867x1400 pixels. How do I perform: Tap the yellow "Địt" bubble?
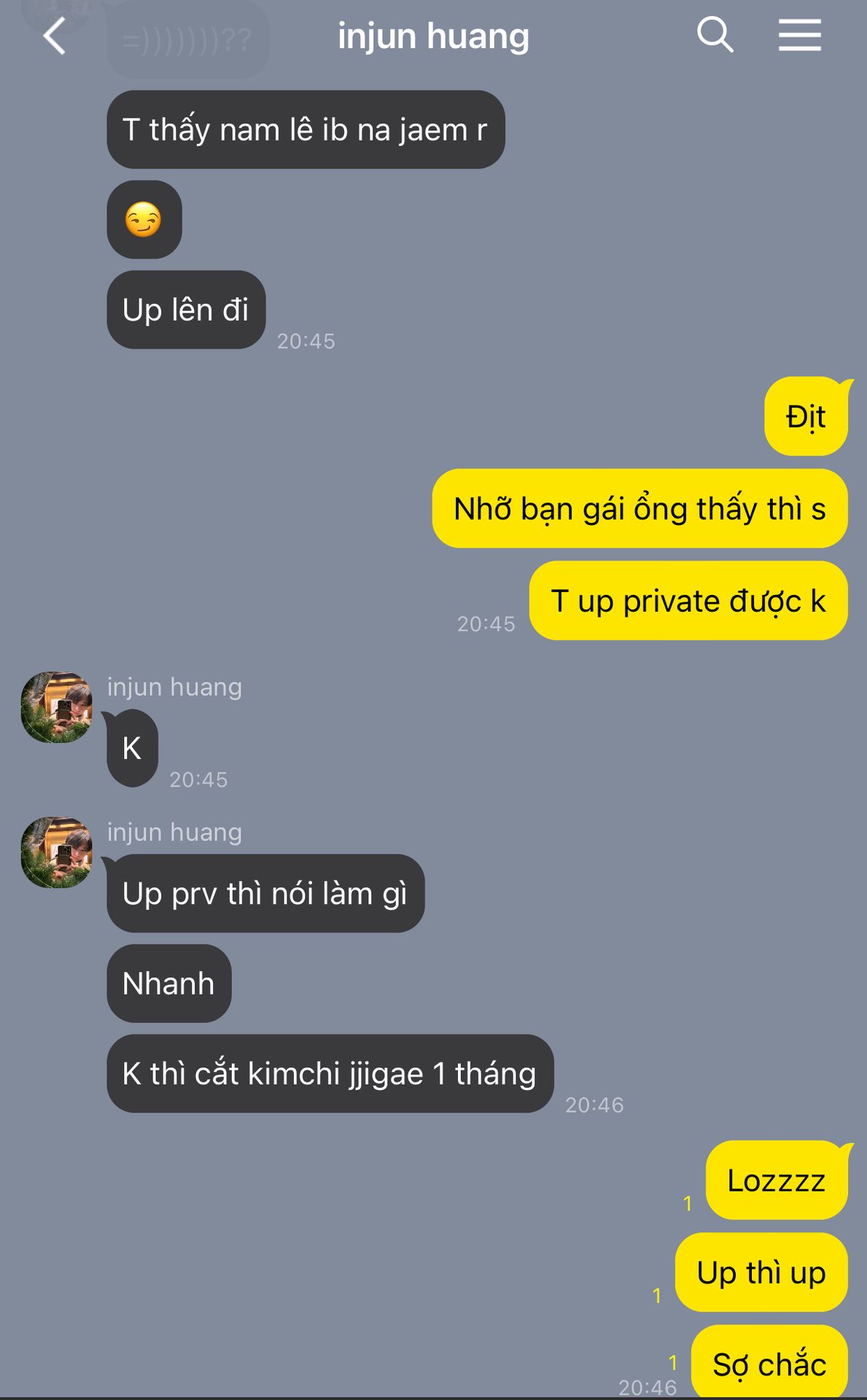tap(806, 416)
